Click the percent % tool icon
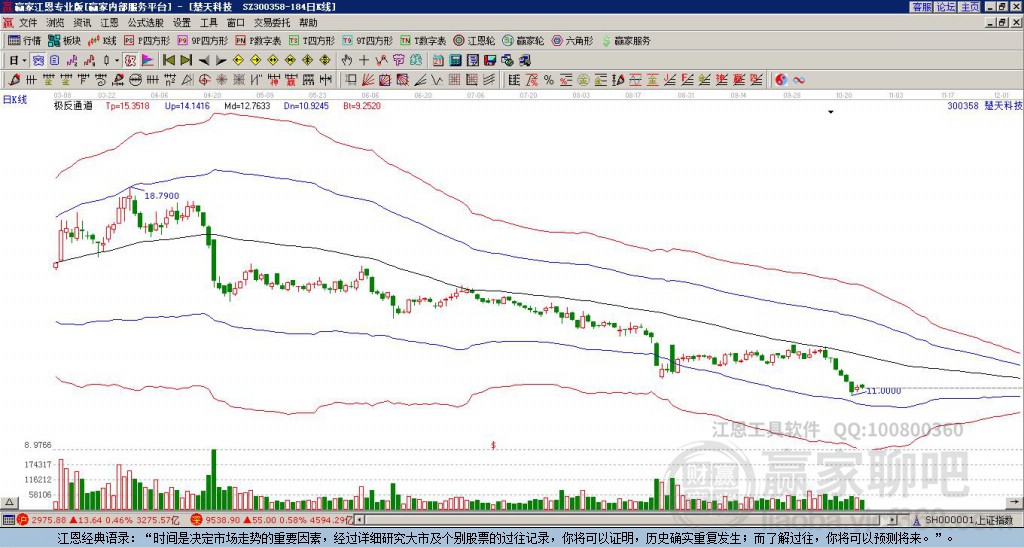Screen dimensions: 1024x548 (549, 80)
